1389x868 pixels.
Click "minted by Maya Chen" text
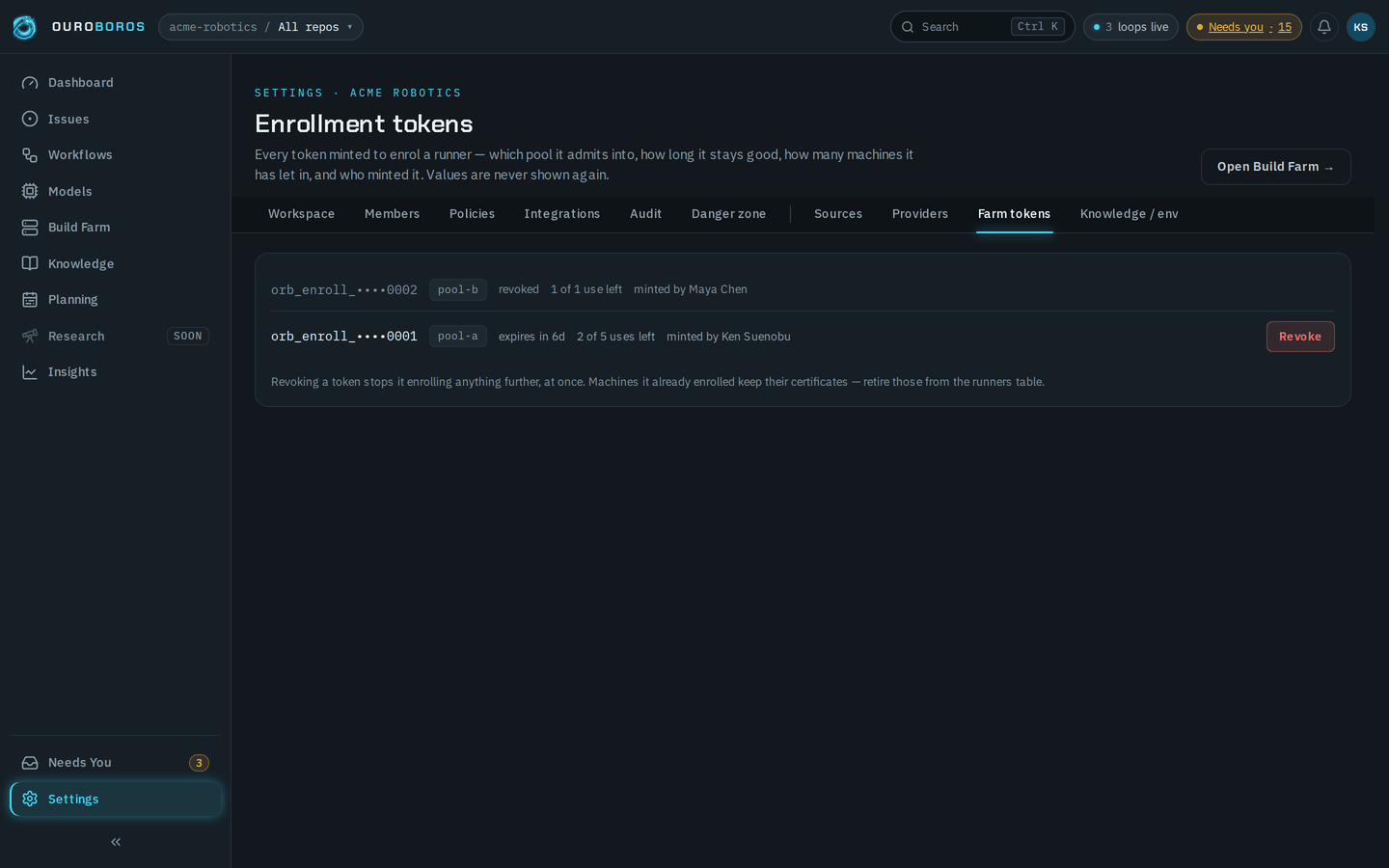tap(691, 289)
